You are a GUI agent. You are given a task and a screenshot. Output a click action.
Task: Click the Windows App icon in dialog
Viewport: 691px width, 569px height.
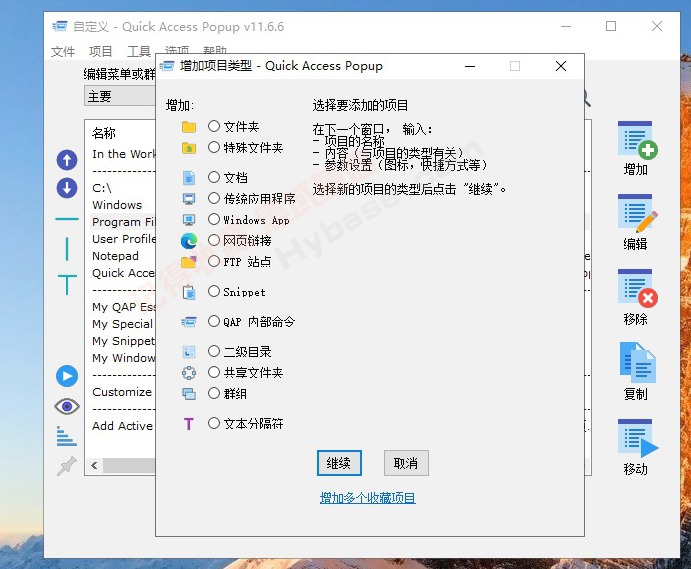click(189, 219)
